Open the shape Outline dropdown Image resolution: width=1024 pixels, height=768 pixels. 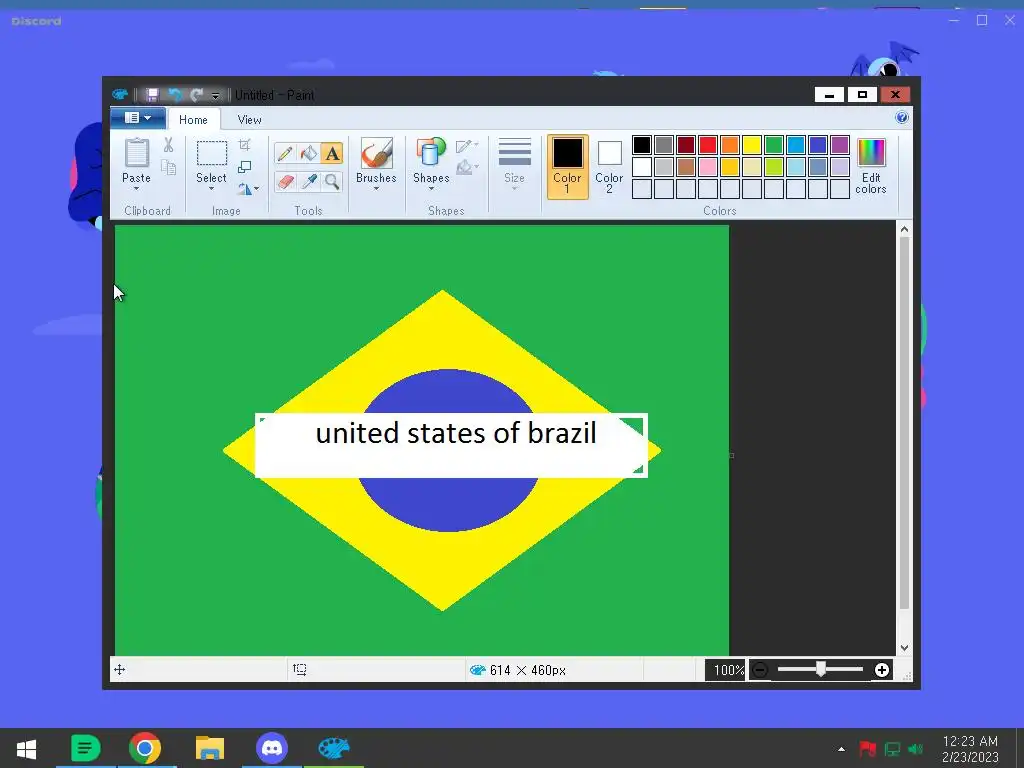[467, 146]
